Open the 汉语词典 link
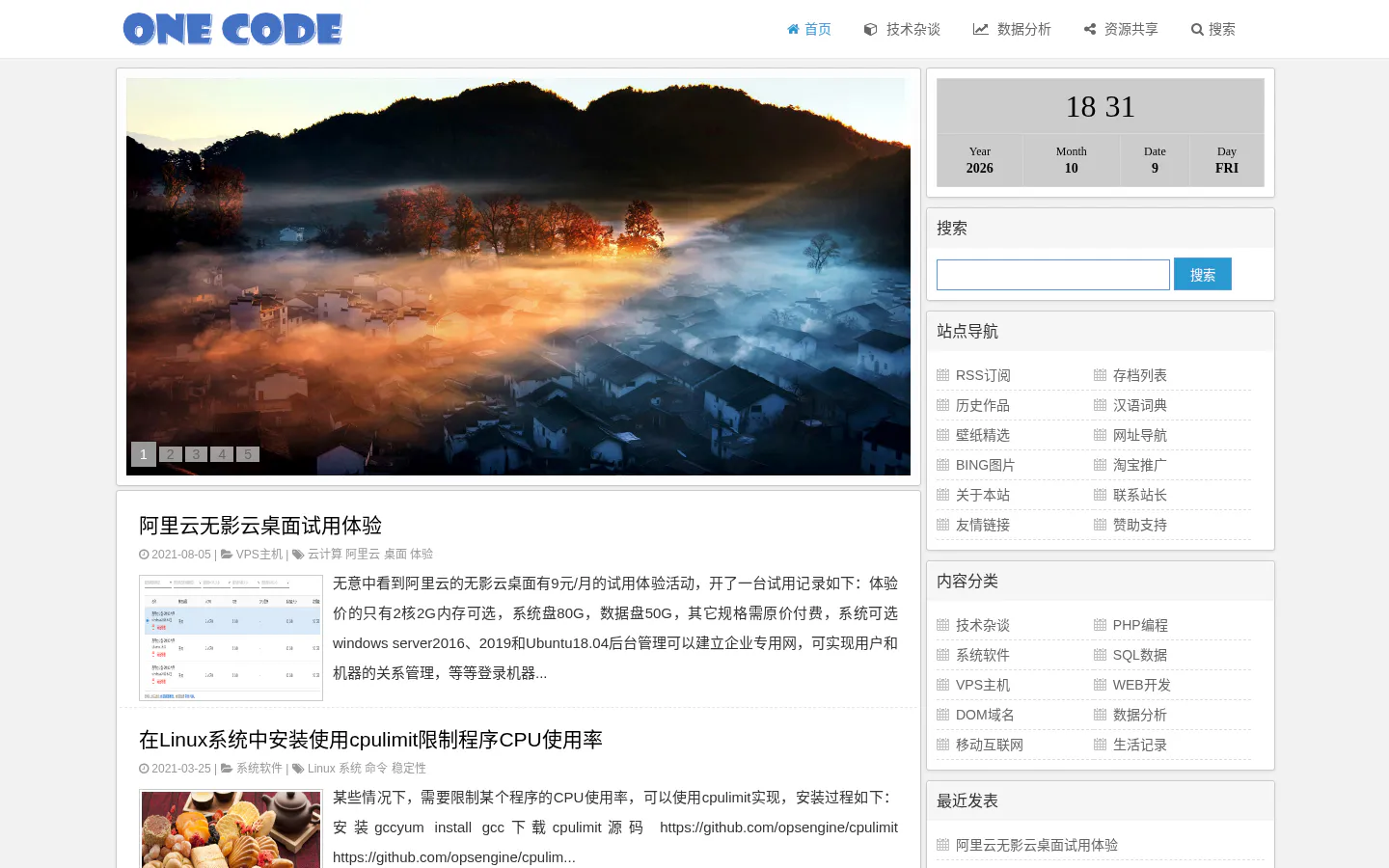The height and width of the screenshot is (868, 1389). (x=1140, y=405)
